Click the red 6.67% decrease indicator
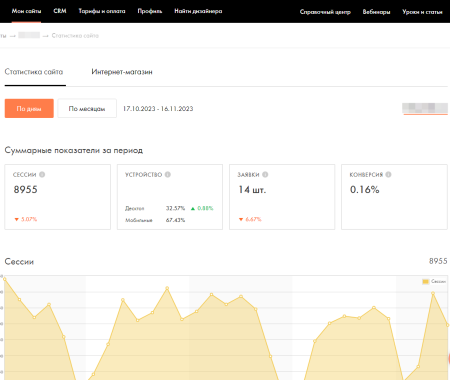The image size is (450, 380). tap(250, 219)
